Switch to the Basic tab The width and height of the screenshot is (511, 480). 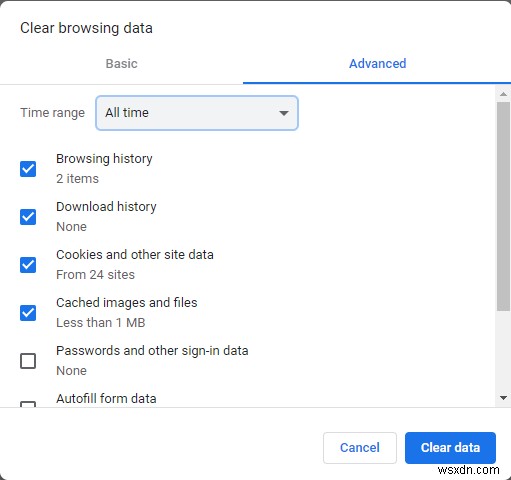[121, 64]
